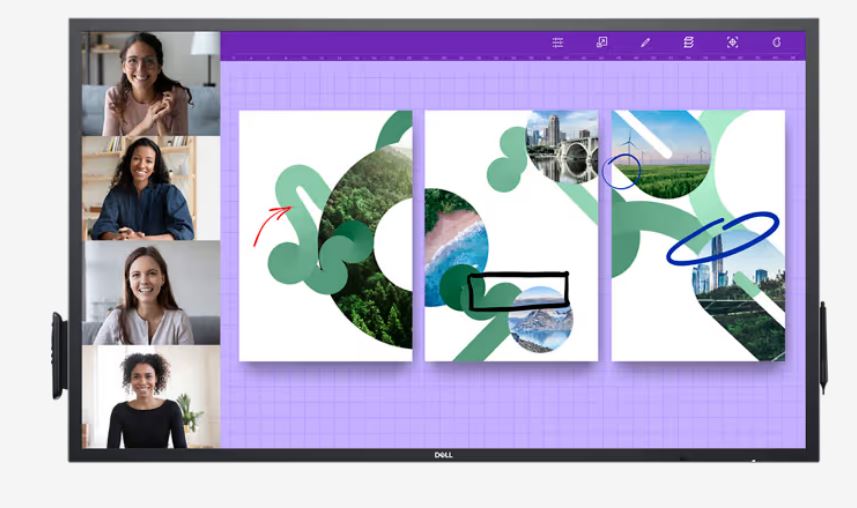Select the Pen tool in the toolbar

(x=645, y=42)
